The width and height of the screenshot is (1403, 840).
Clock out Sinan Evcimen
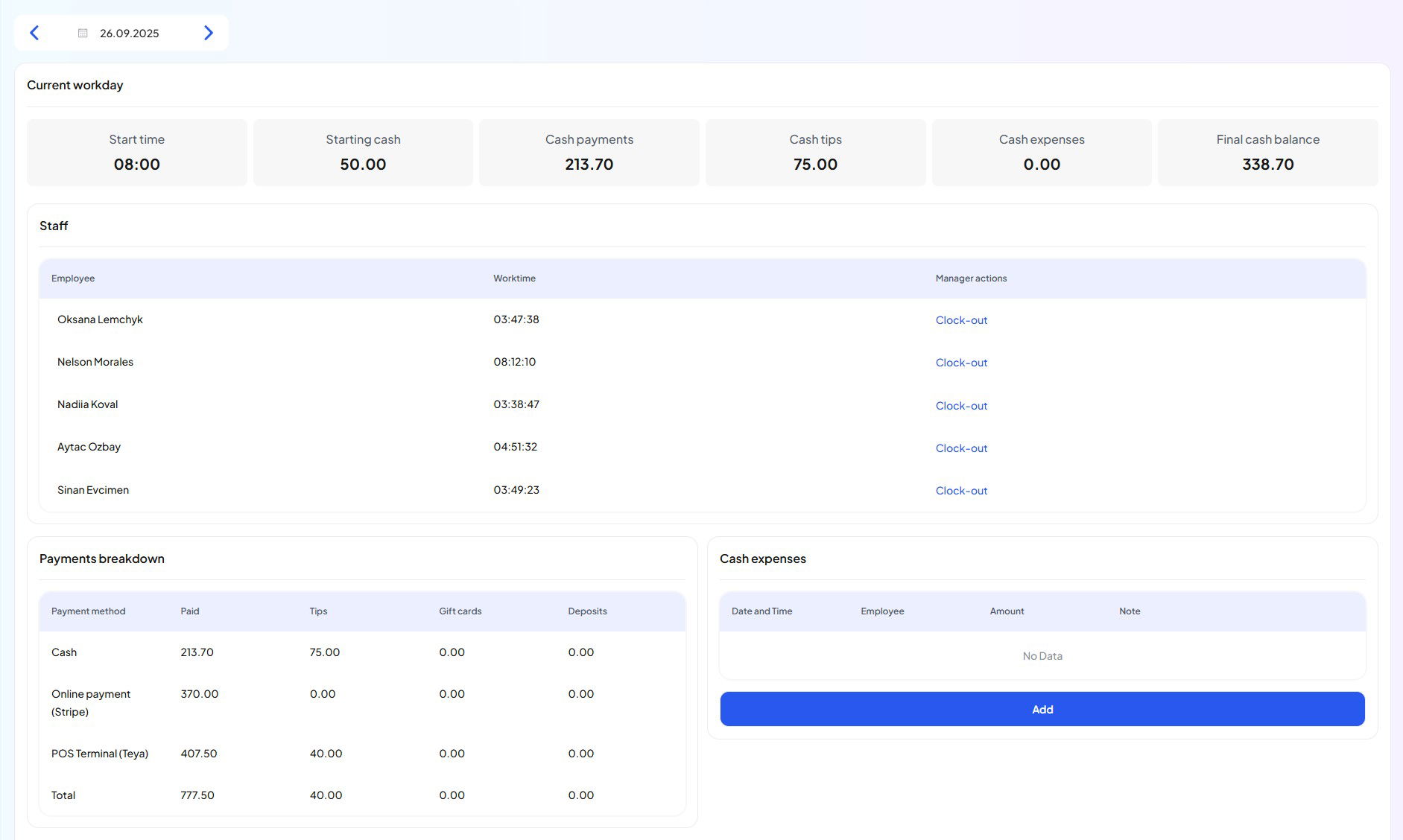[961, 491]
